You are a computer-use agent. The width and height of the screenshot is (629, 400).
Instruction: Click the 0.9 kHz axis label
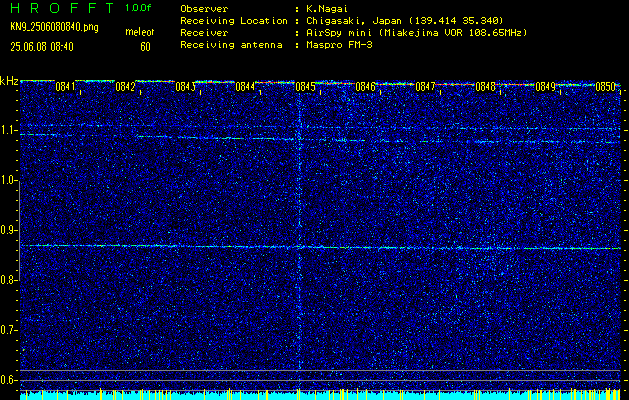8,230
